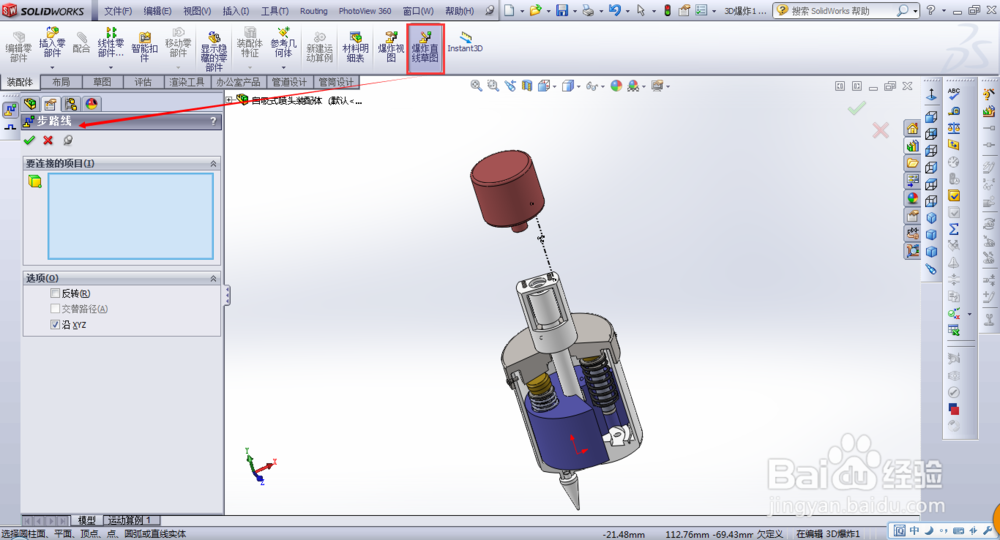Click the SolidWorks help search field

pos(842,11)
